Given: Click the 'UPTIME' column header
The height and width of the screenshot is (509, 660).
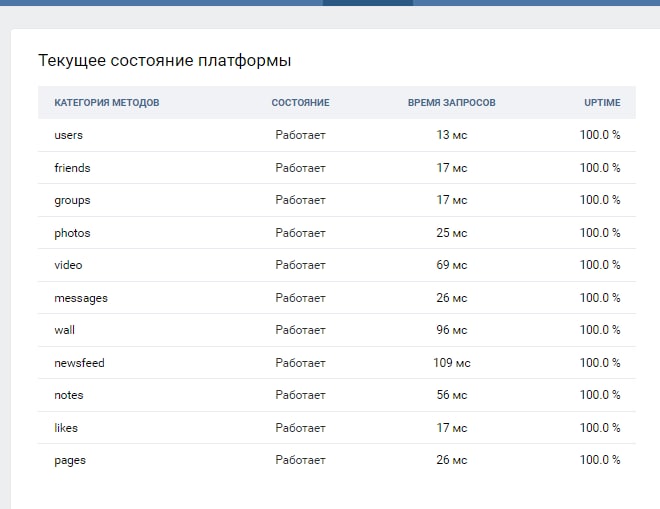Looking at the screenshot, I should (602, 103).
